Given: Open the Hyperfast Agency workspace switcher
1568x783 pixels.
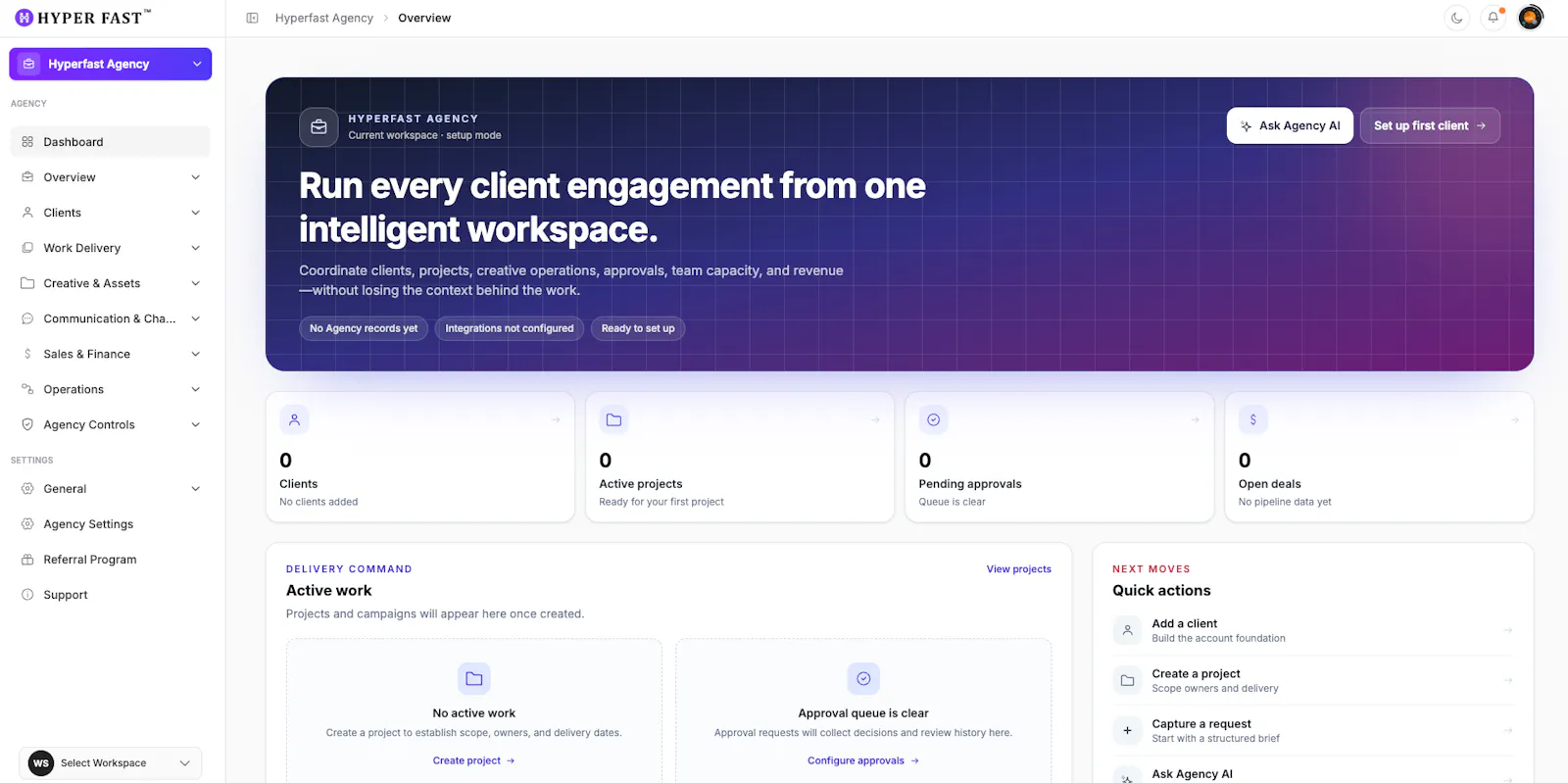Looking at the screenshot, I should pos(111,64).
